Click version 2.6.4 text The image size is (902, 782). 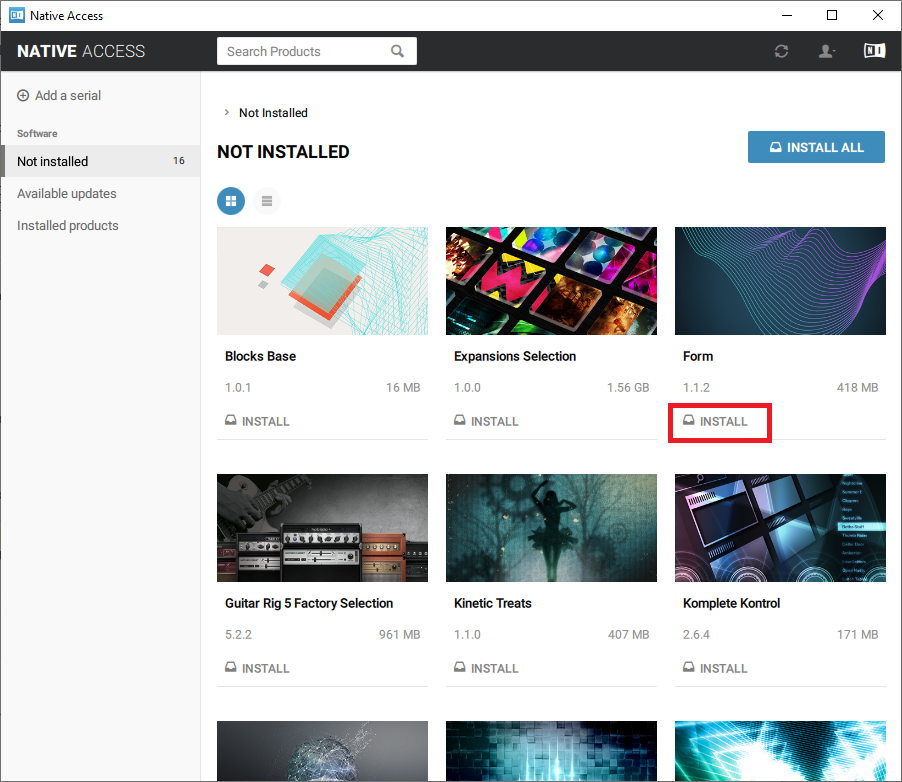(x=696, y=635)
